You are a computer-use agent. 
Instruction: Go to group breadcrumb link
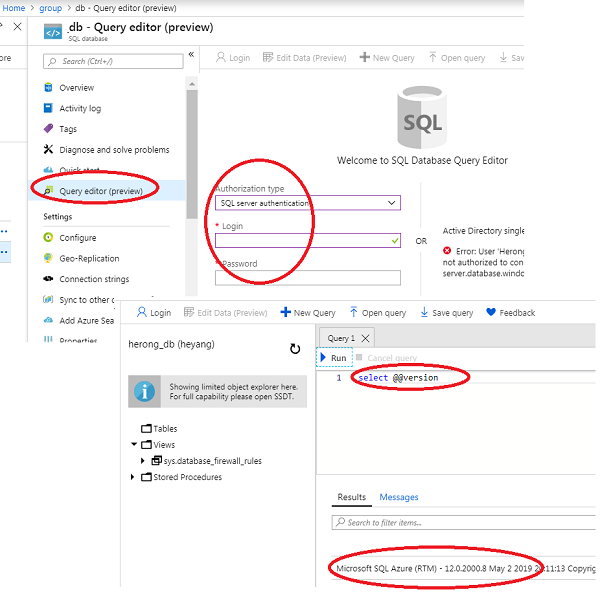click(x=51, y=8)
